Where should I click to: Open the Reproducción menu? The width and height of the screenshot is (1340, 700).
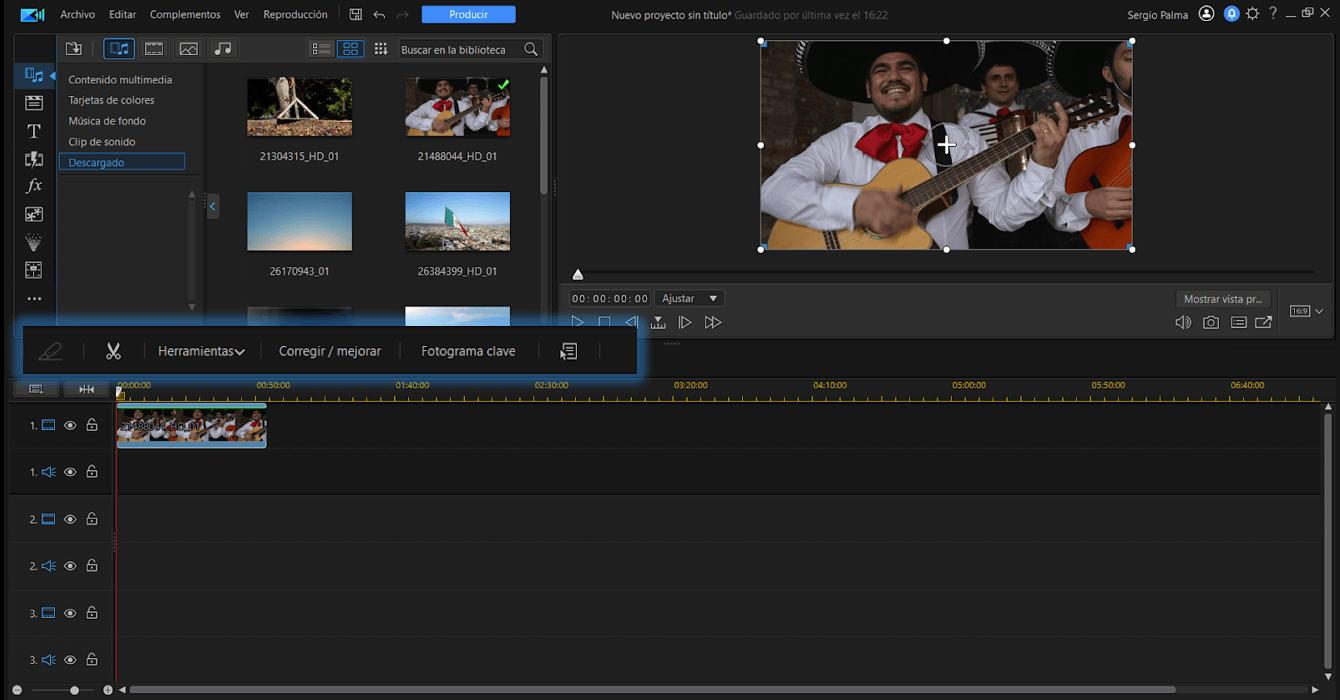[x=295, y=15]
